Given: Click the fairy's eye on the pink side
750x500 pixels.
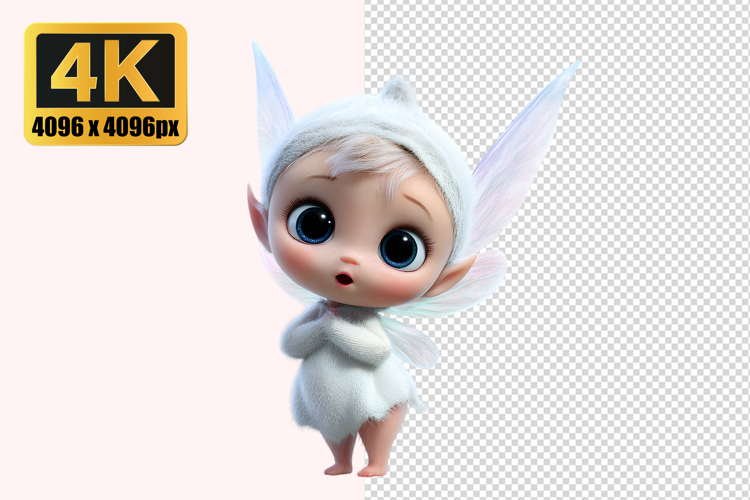Looking at the screenshot, I should [312, 223].
